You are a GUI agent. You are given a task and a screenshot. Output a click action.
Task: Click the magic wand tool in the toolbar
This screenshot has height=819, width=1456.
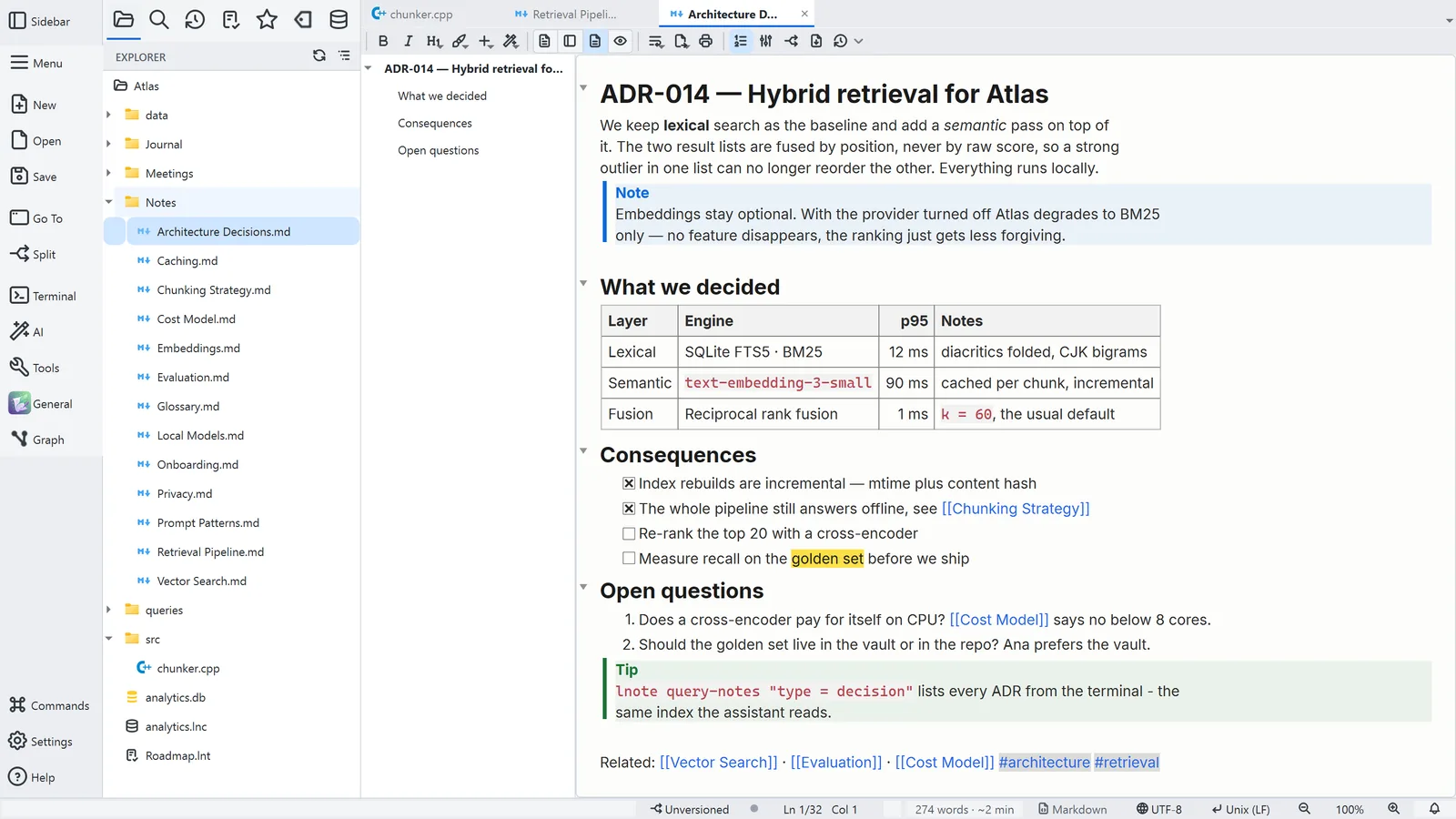click(511, 41)
